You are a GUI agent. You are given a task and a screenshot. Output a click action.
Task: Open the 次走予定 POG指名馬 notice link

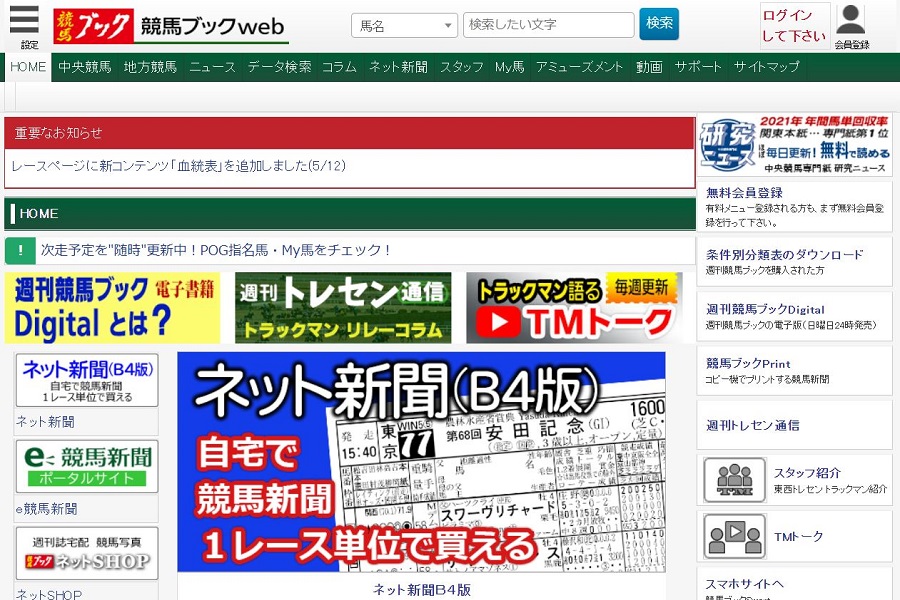pyautogui.click(x=216, y=250)
